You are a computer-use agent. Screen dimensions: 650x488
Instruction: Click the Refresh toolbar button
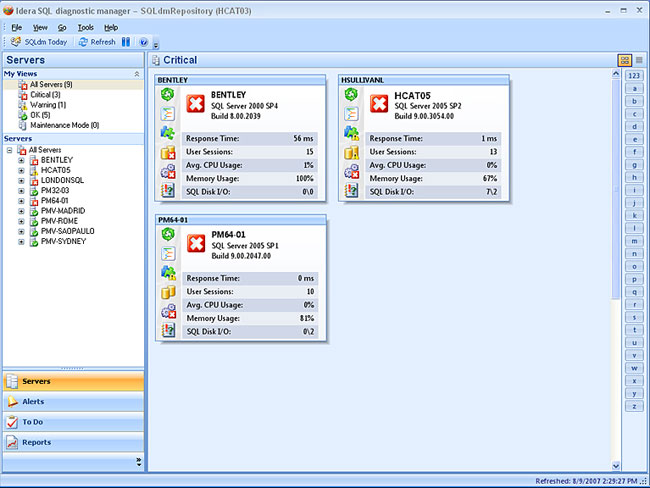[97, 42]
